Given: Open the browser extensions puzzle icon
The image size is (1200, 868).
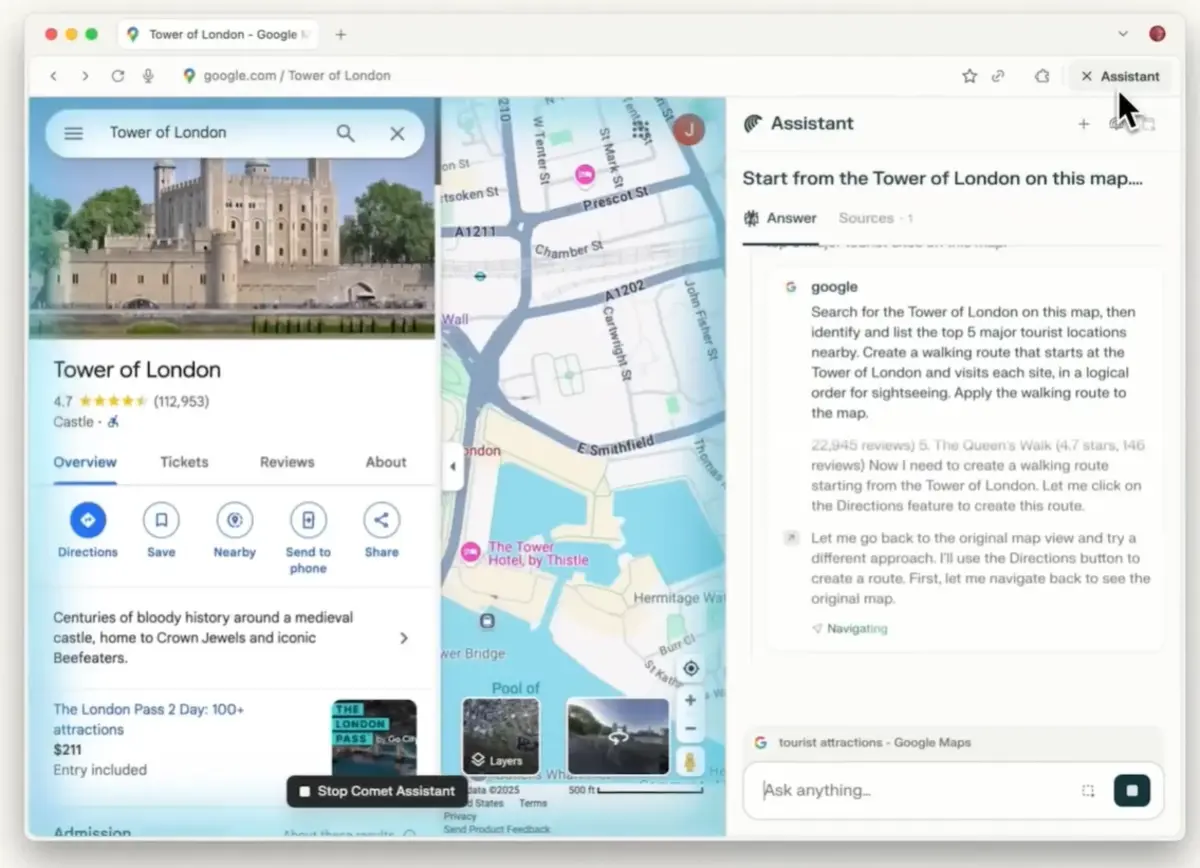Looking at the screenshot, I should click(x=1042, y=76).
